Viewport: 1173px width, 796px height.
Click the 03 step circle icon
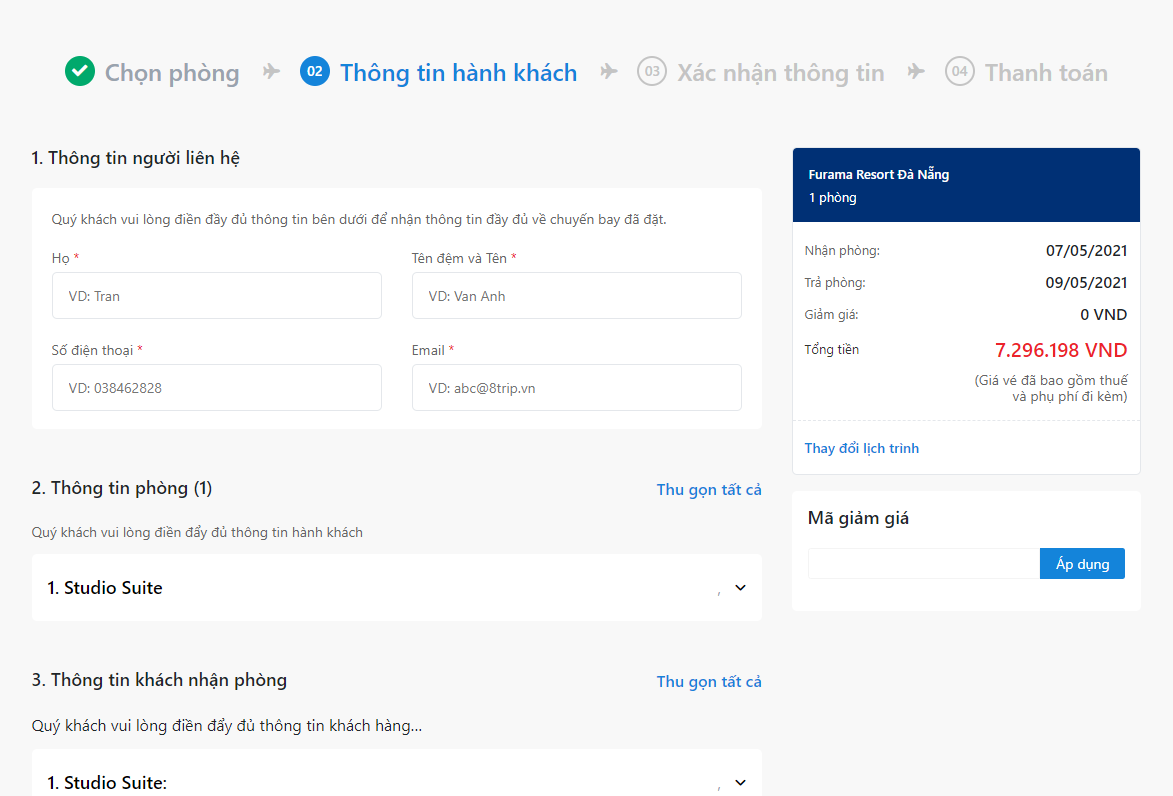pyautogui.click(x=652, y=72)
